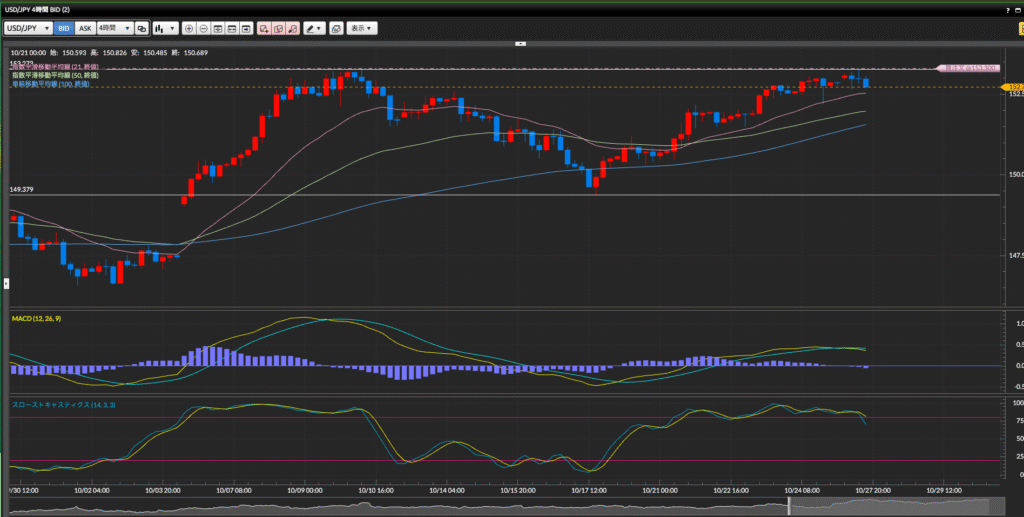Open the 4時間 timeframe dropdown
Screen dimensions: 1024x517
115,29
